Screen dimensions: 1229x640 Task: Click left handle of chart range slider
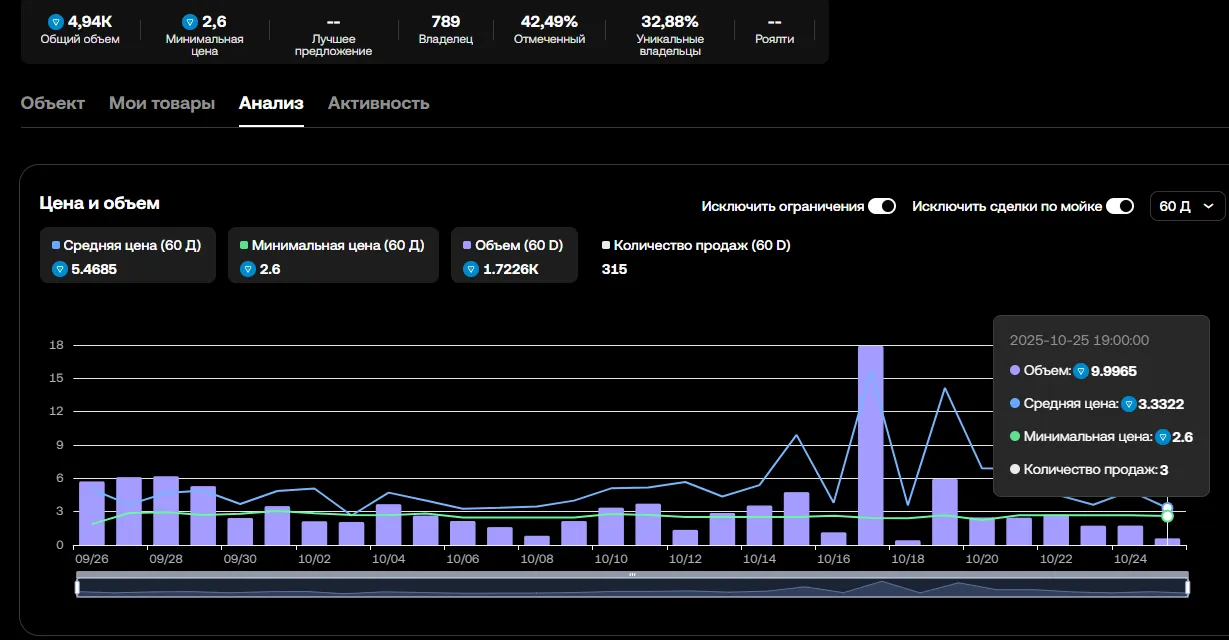coord(78,588)
